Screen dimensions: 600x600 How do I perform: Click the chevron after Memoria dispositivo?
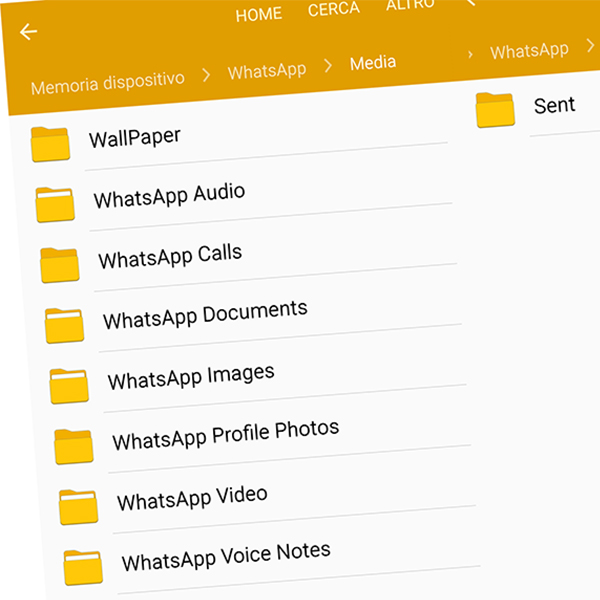pyautogui.click(x=206, y=75)
